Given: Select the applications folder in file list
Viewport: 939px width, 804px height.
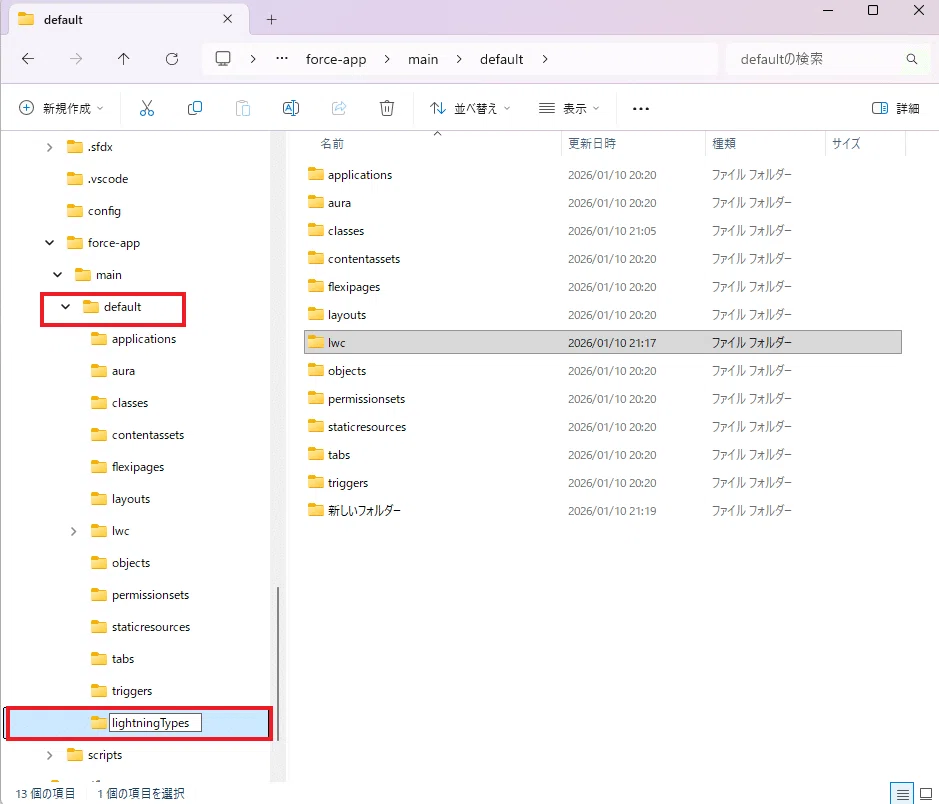Looking at the screenshot, I should pos(359,175).
